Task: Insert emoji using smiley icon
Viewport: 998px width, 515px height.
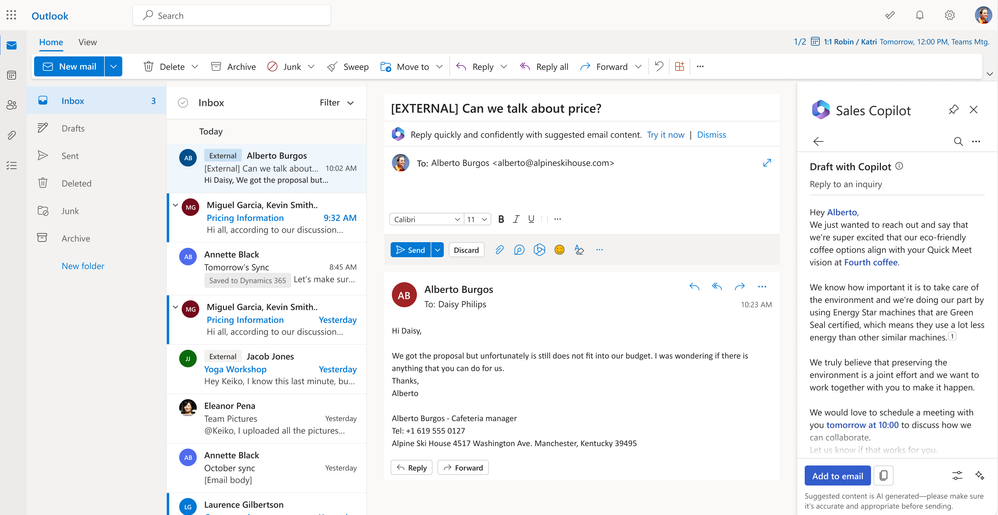Action: pos(559,250)
